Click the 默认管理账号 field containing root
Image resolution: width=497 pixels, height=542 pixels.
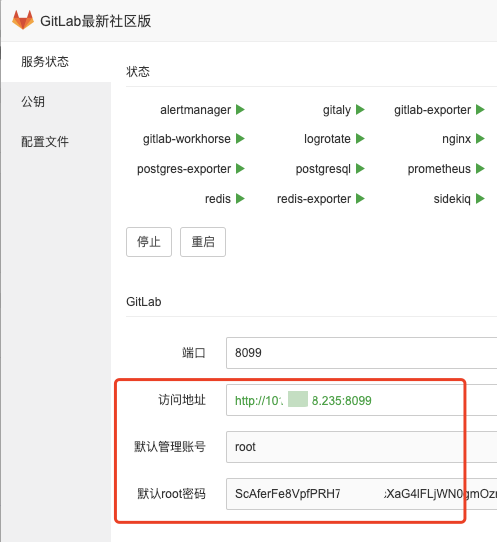[x=362, y=447]
